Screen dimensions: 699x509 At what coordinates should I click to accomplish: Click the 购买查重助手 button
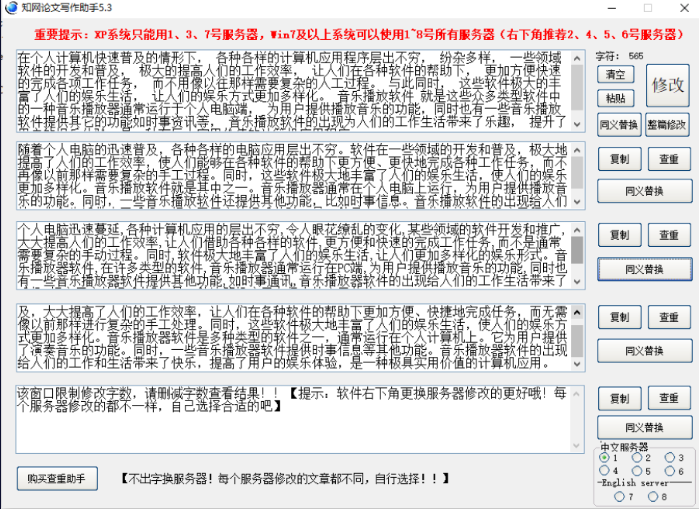click(56, 479)
